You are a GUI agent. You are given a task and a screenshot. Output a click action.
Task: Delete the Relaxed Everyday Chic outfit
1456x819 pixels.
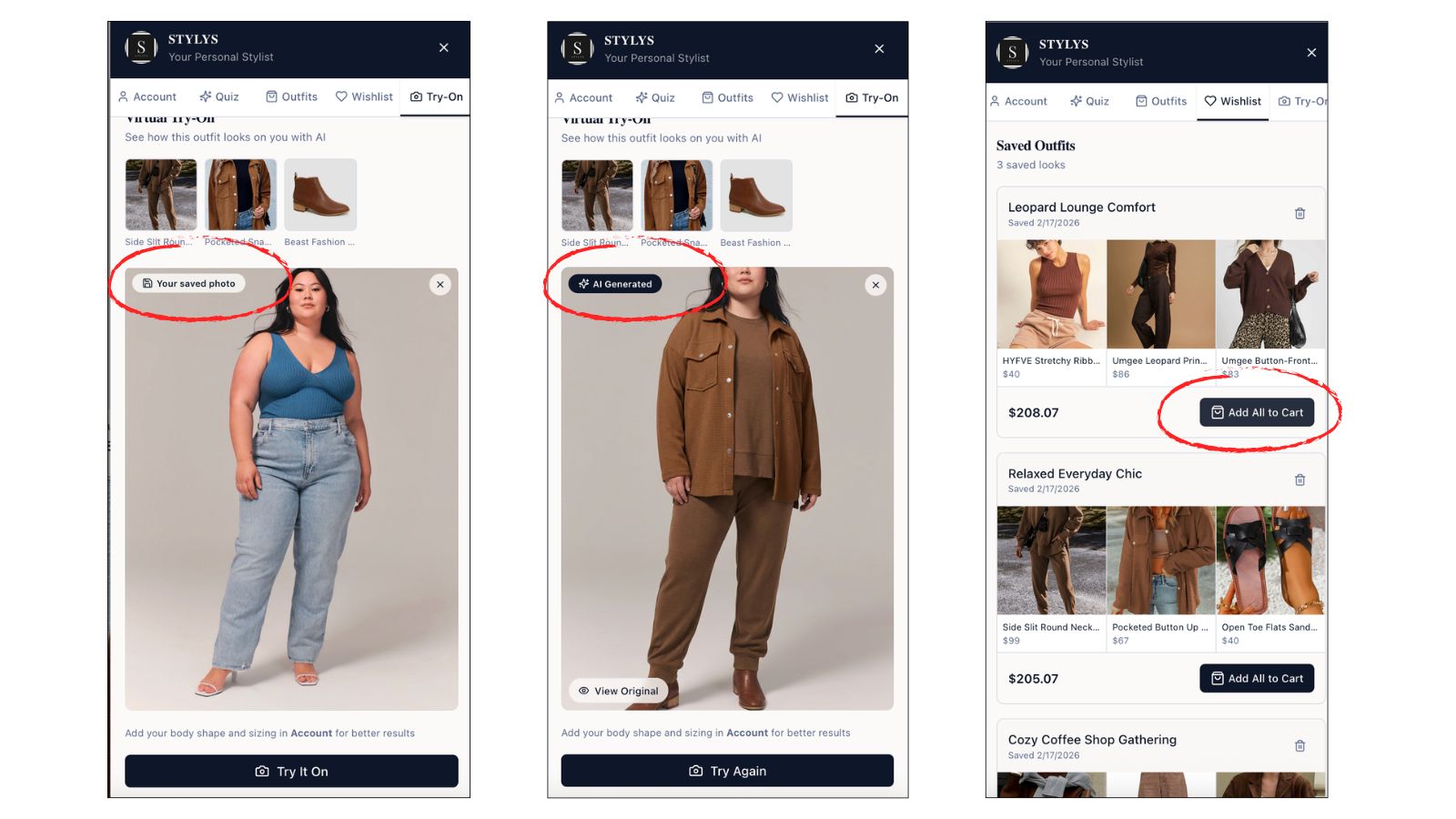tap(1300, 480)
